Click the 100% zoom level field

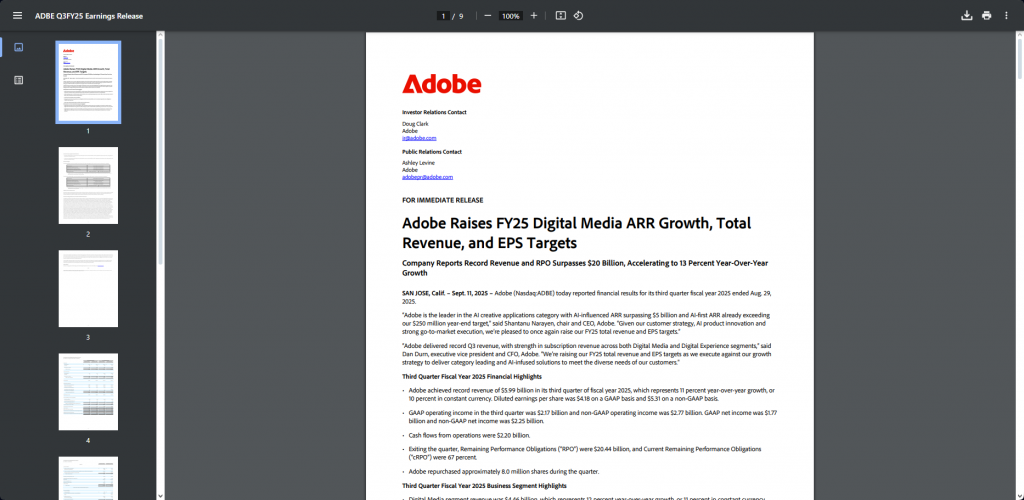click(x=511, y=16)
